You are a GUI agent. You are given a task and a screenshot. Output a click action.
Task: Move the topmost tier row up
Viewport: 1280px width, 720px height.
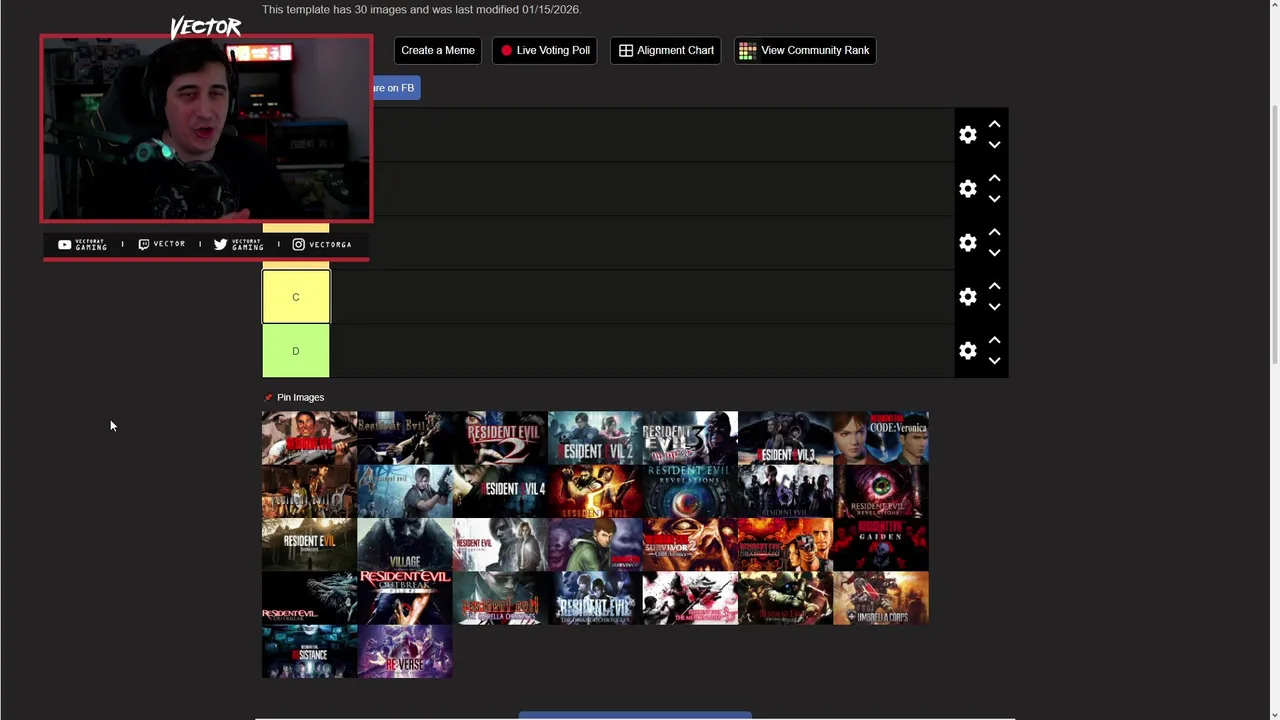(994, 124)
